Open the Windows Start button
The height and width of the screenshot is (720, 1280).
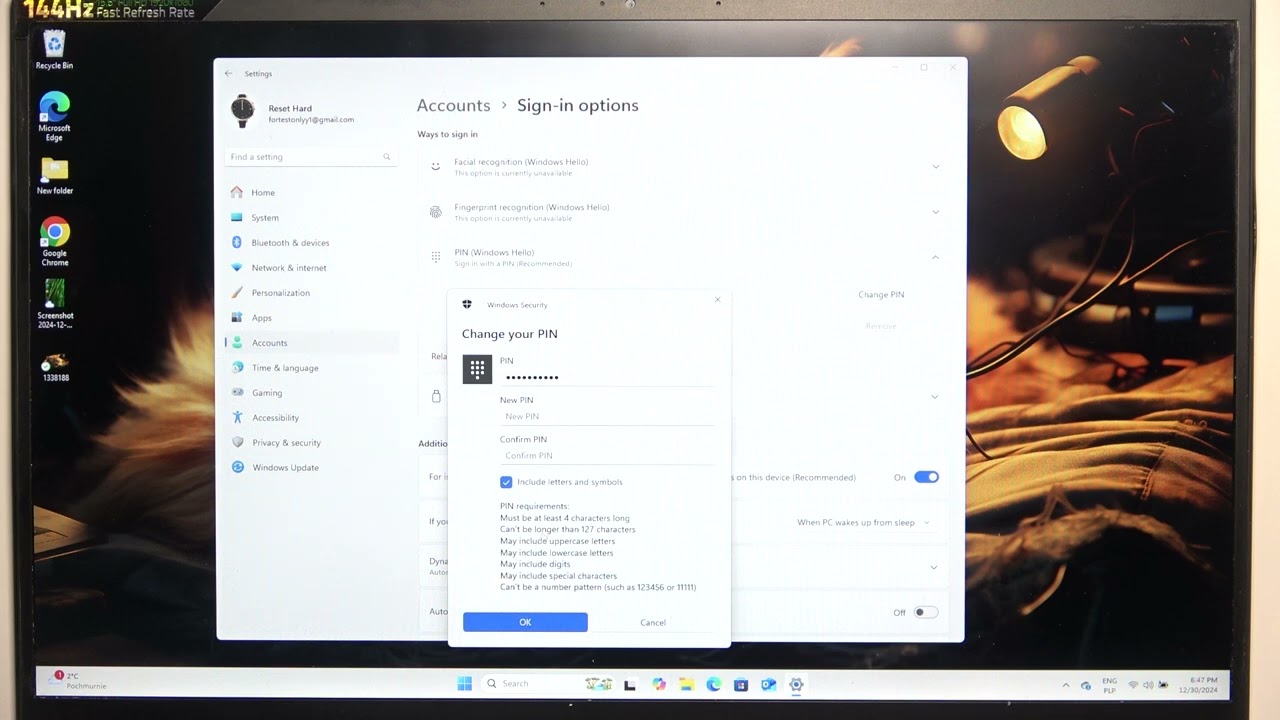(x=464, y=684)
